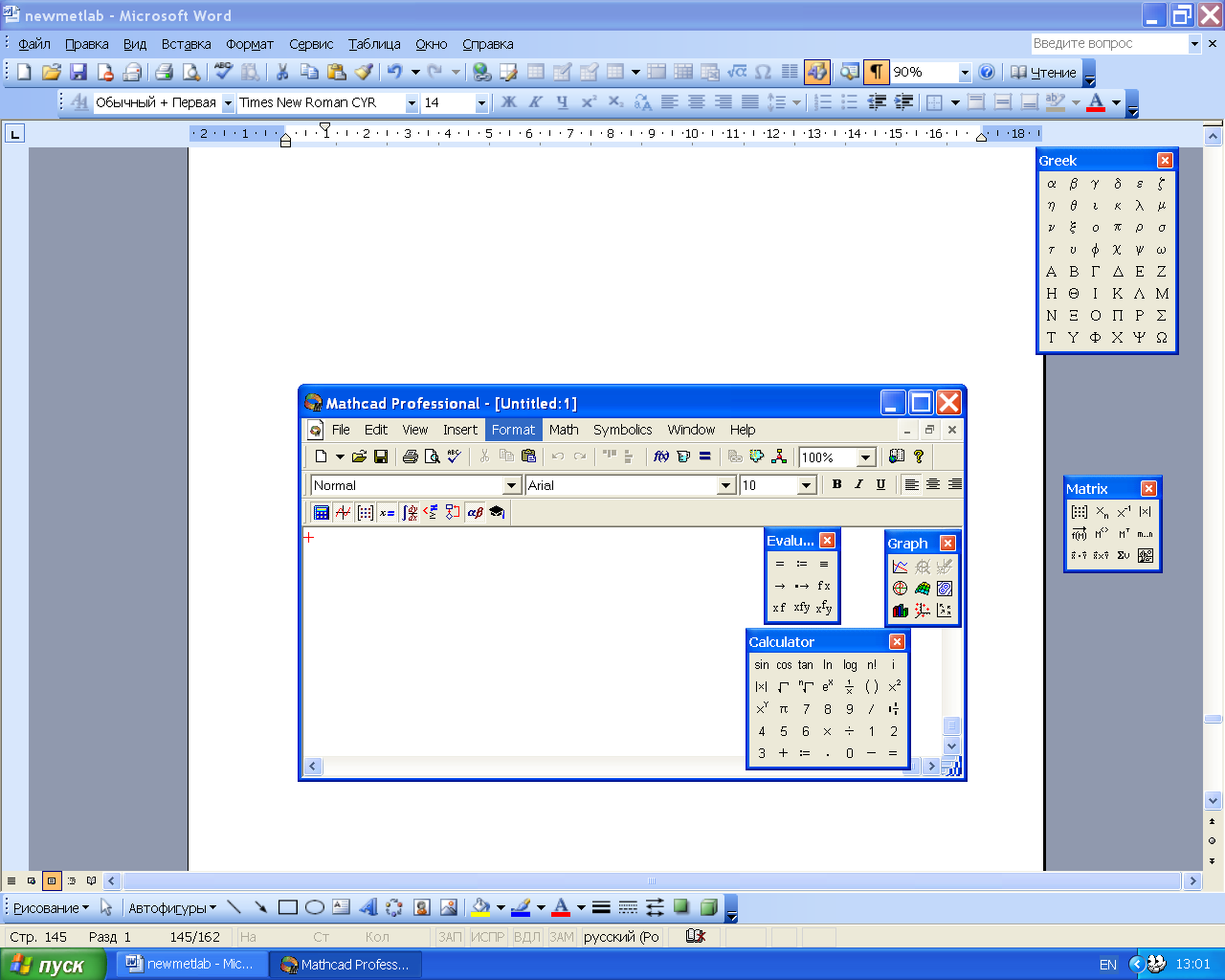The width and height of the screenshot is (1225, 980).
Task: Open Mathcad font dropdown showing Arial
Action: click(x=726, y=486)
